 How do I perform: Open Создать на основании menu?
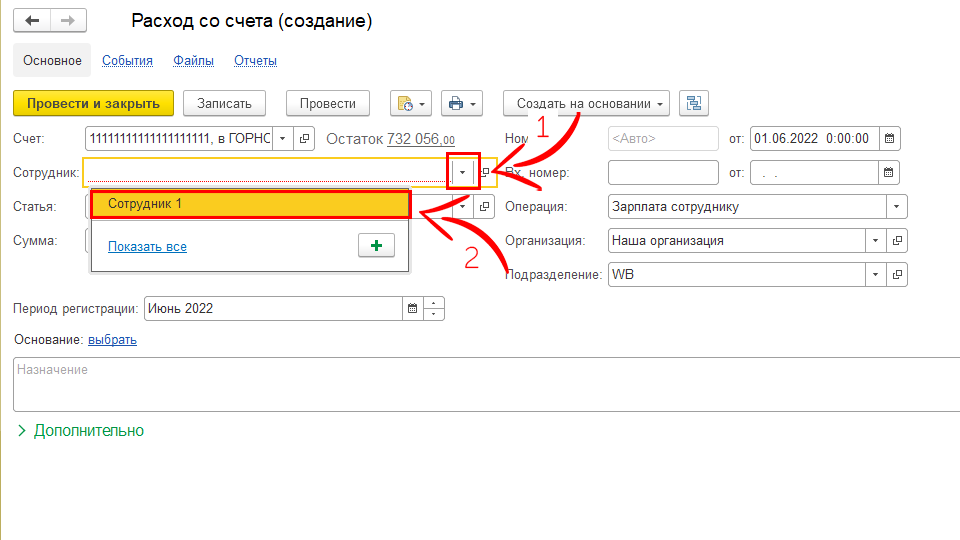(x=588, y=103)
